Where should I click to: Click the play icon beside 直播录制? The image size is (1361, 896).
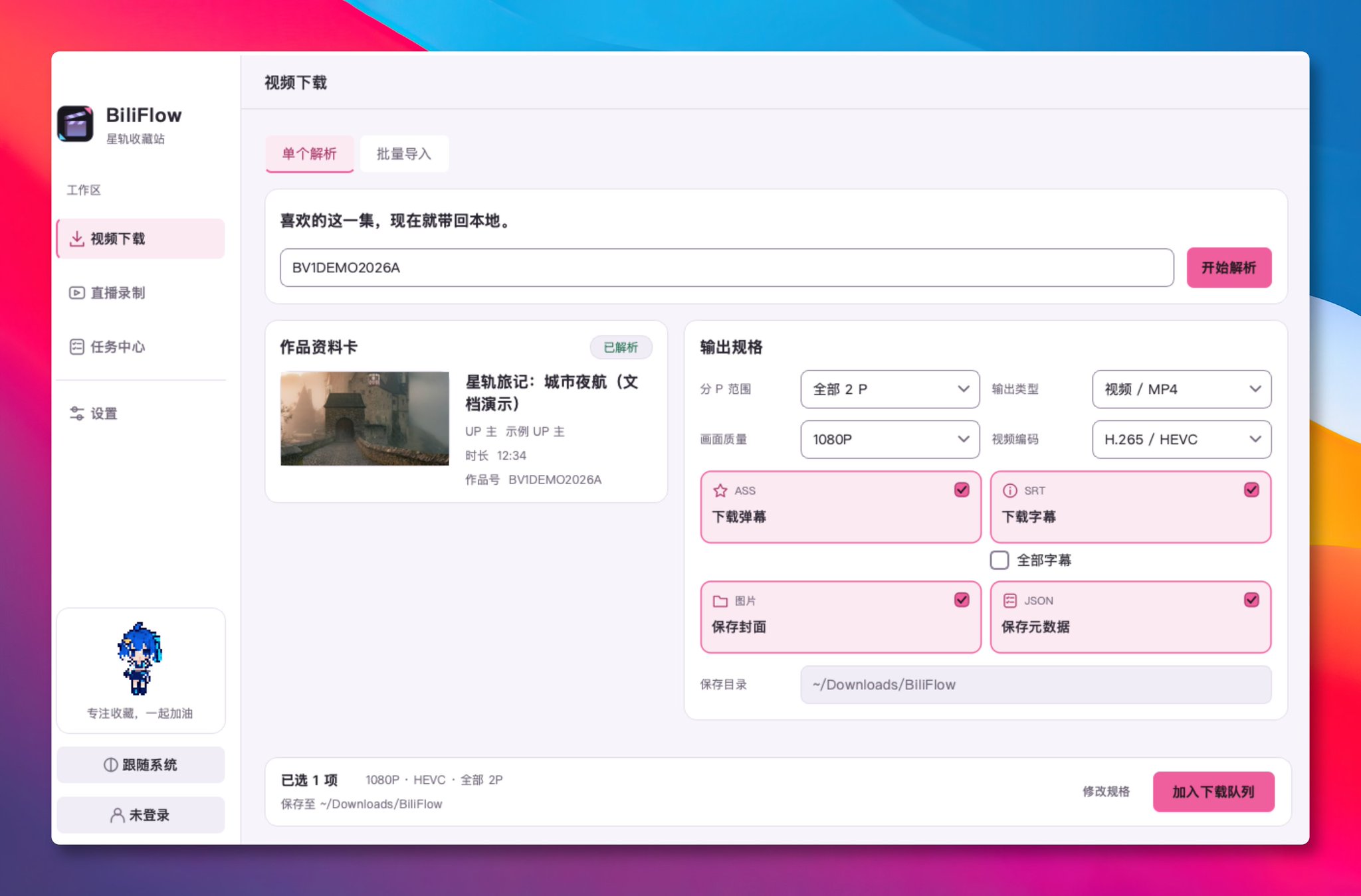pos(77,293)
